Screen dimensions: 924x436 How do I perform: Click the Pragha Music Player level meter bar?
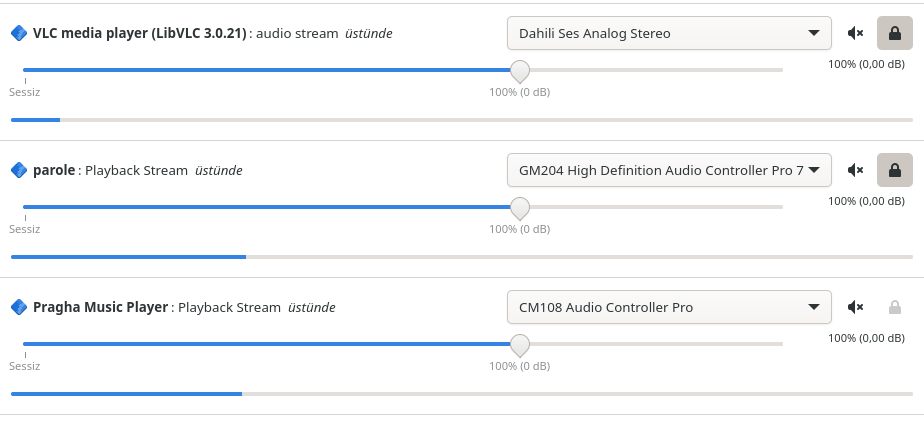(462, 394)
